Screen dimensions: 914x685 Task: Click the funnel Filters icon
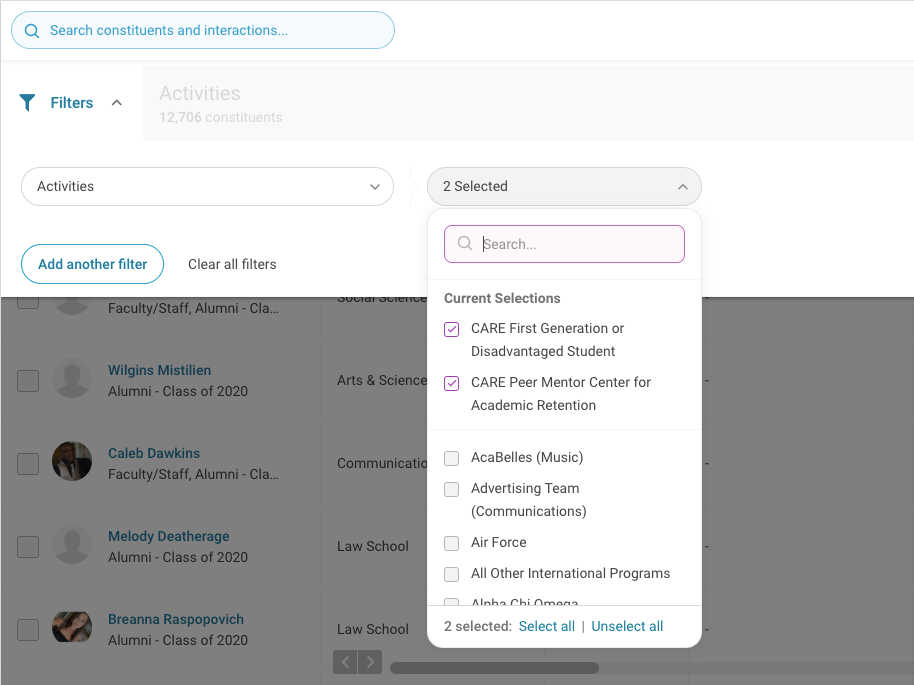pyautogui.click(x=28, y=102)
